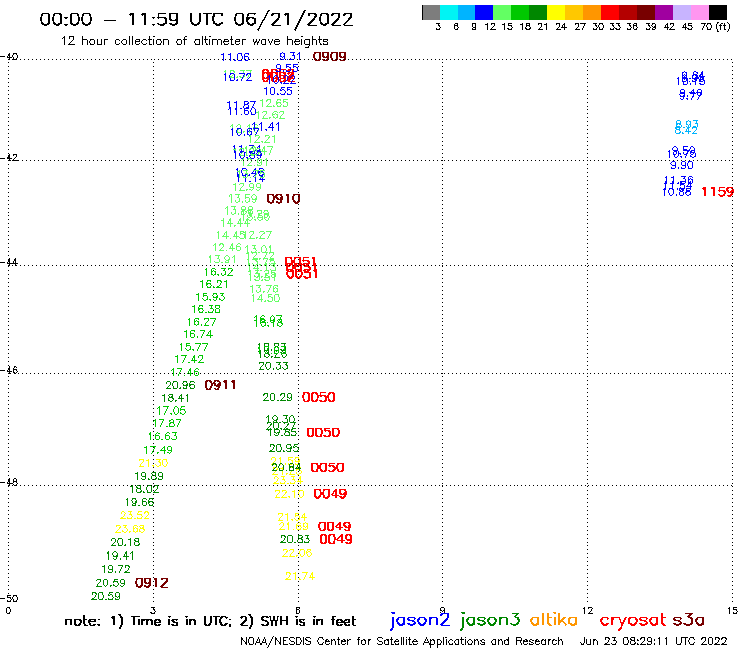Image resolution: width=740 pixels, height=650 pixels.
Task: Click the 13.59 value beside 0910
Action: tap(243, 199)
